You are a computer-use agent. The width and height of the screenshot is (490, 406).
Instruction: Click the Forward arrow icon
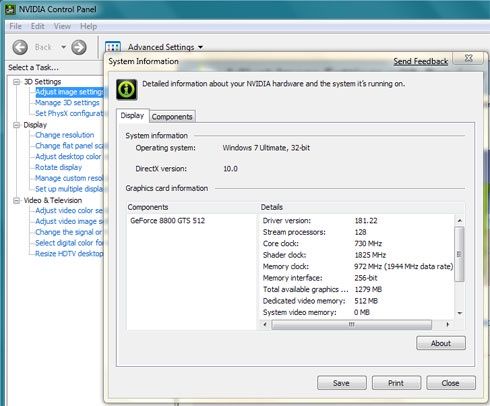(79, 47)
